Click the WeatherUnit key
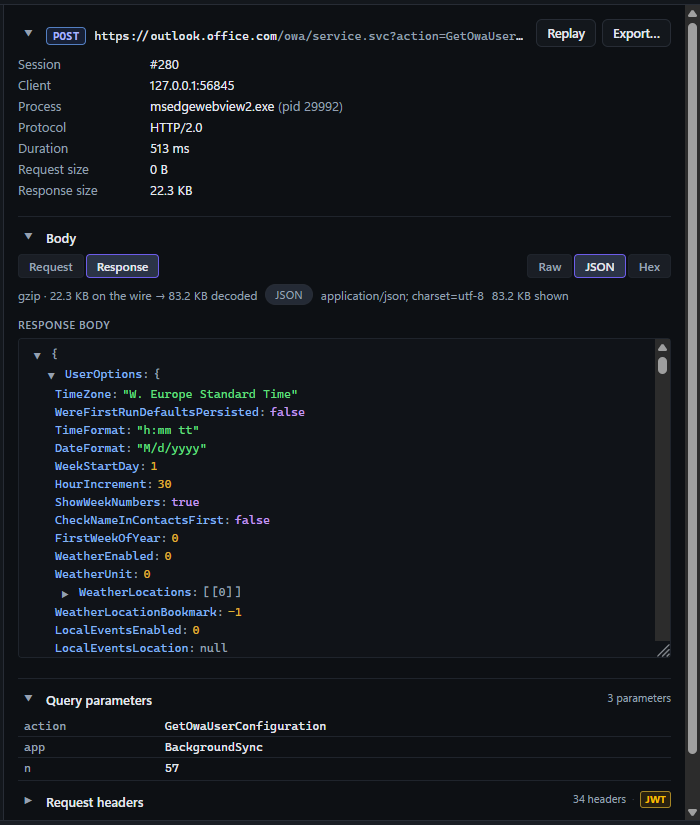The width and height of the screenshot is (700, 825). point(93,574)
